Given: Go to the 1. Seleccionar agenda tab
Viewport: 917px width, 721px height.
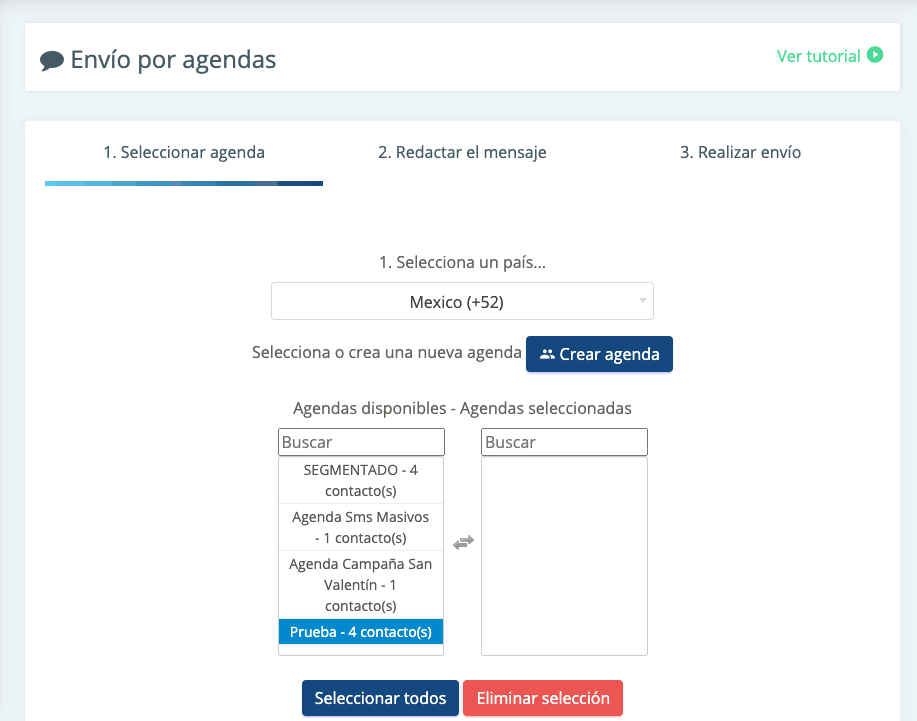Looking at the screenshot, I should [x=184, y=153].
